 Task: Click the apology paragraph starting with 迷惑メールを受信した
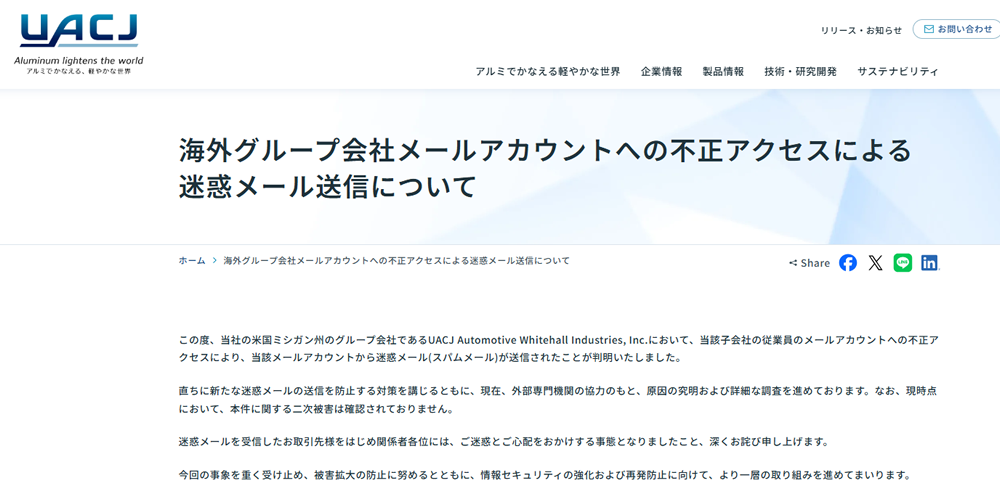[517, 441]
